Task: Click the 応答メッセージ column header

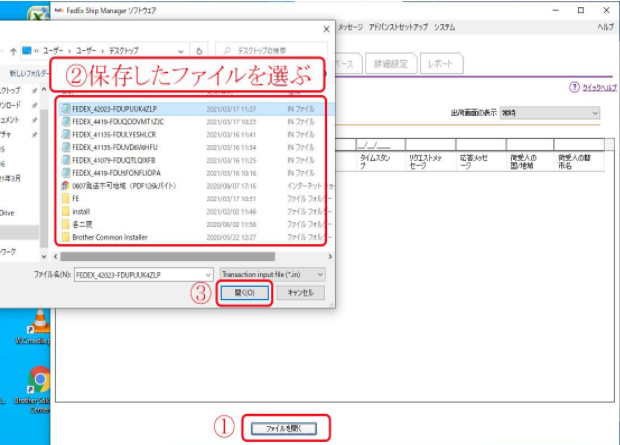Action: (481, 161)
